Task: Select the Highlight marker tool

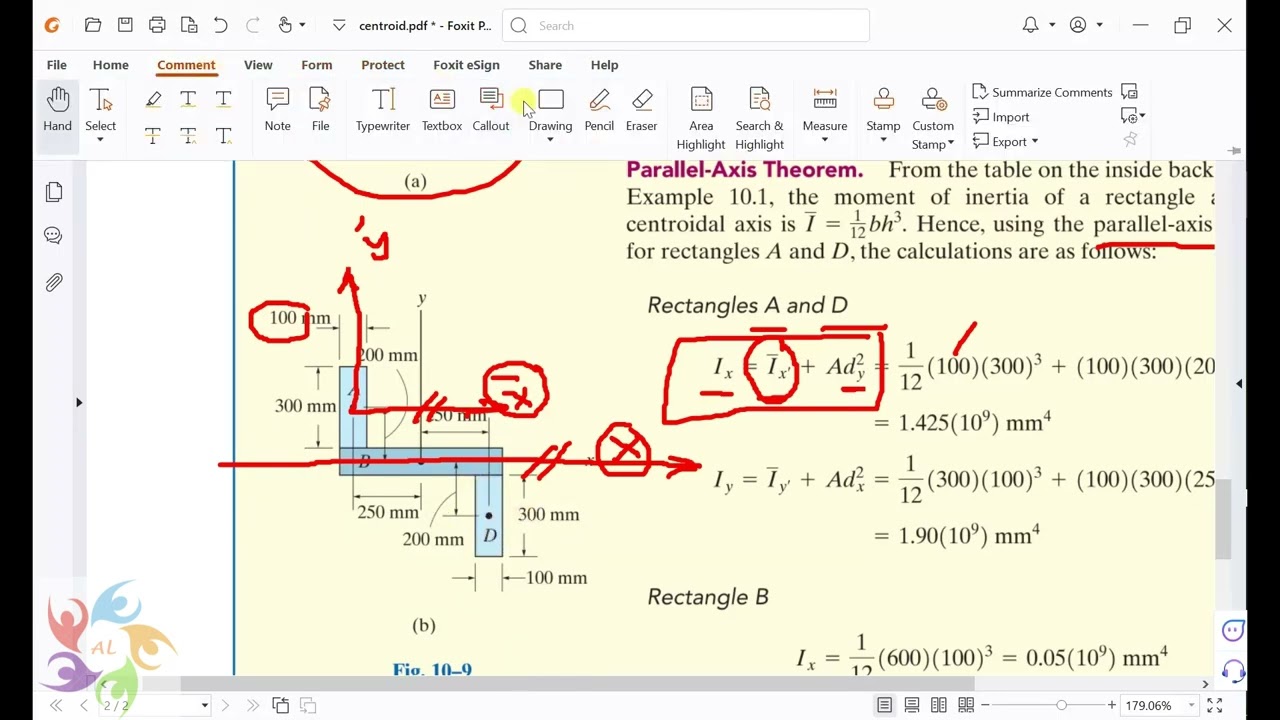Action: (153, 98)
